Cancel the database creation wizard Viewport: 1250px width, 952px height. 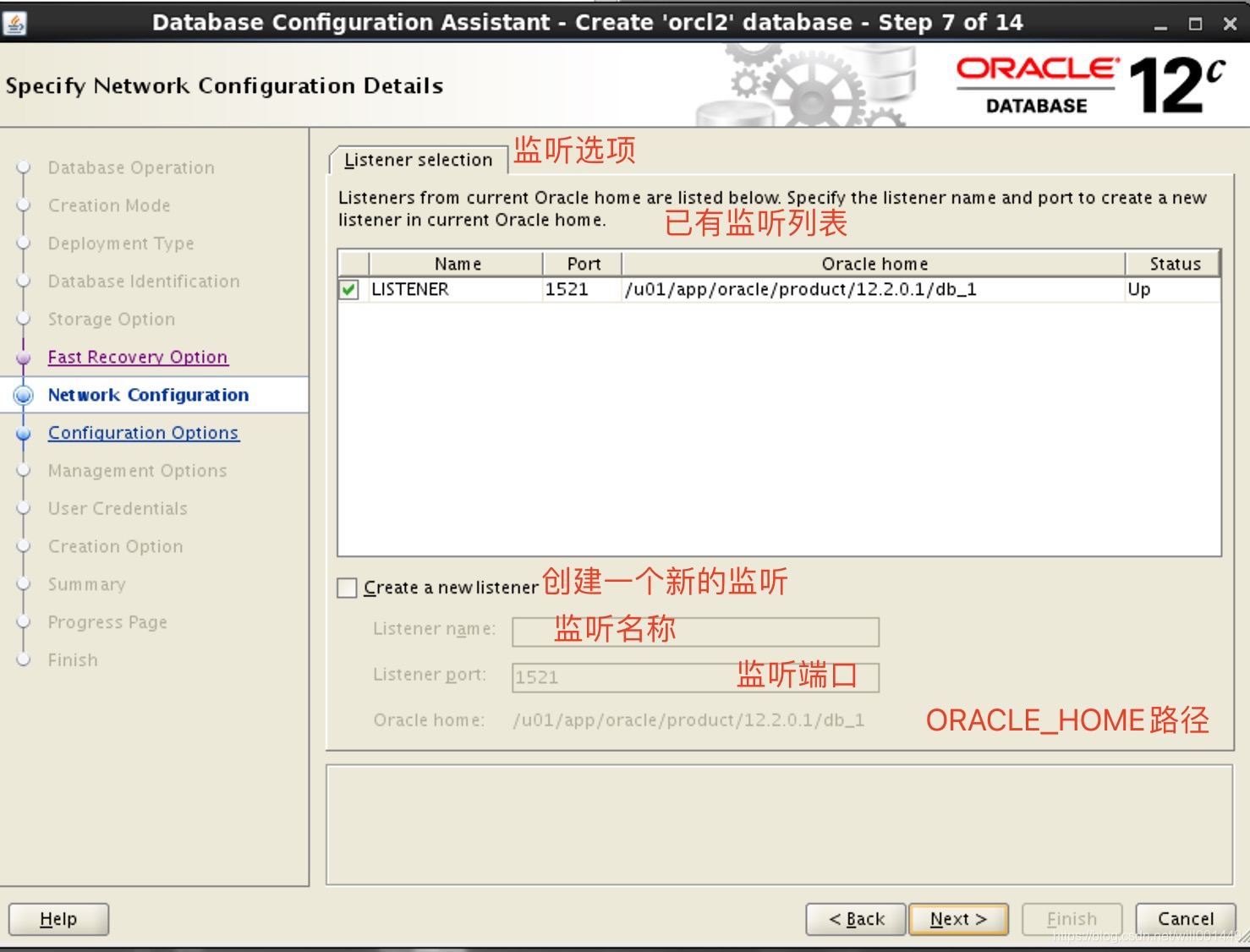pyautogui.click(x=1185, y=919)
